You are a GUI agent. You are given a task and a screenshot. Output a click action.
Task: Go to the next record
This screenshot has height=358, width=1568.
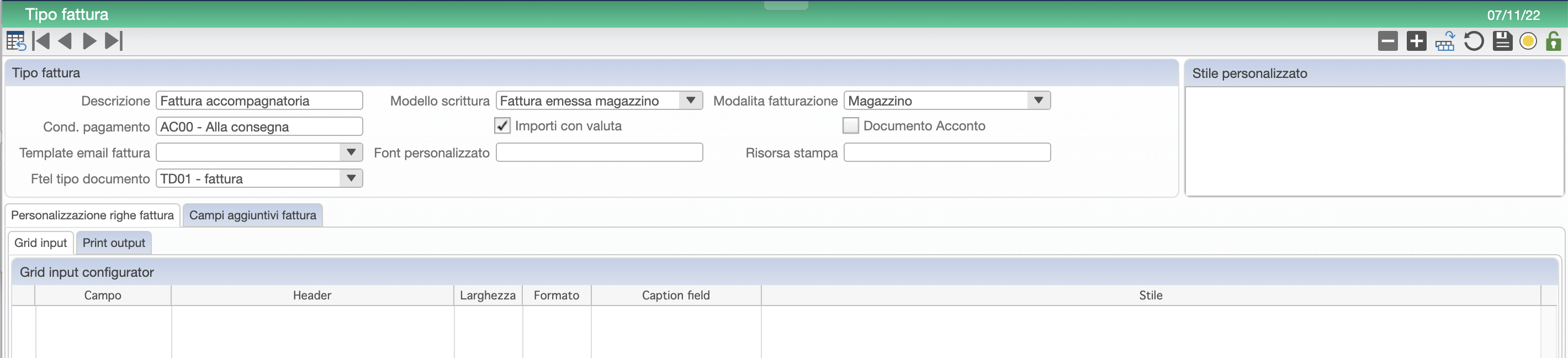point(89,41)
